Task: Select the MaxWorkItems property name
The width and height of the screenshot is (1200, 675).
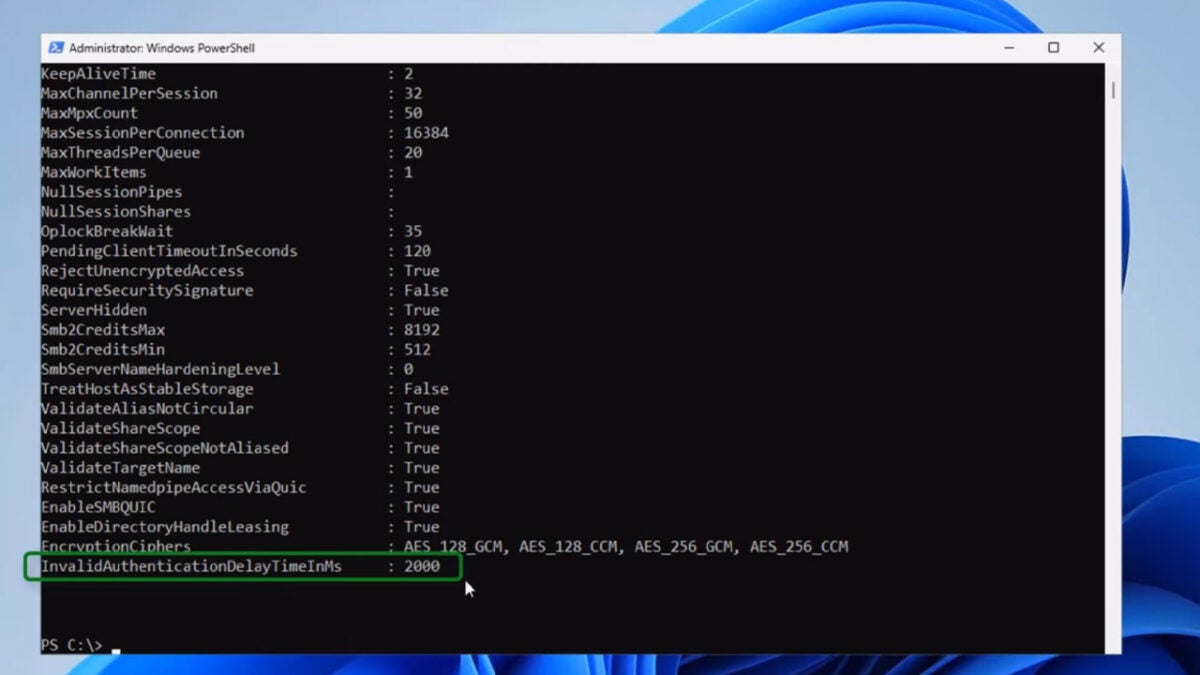Action: pyautogui.click(x=94, y=172)
